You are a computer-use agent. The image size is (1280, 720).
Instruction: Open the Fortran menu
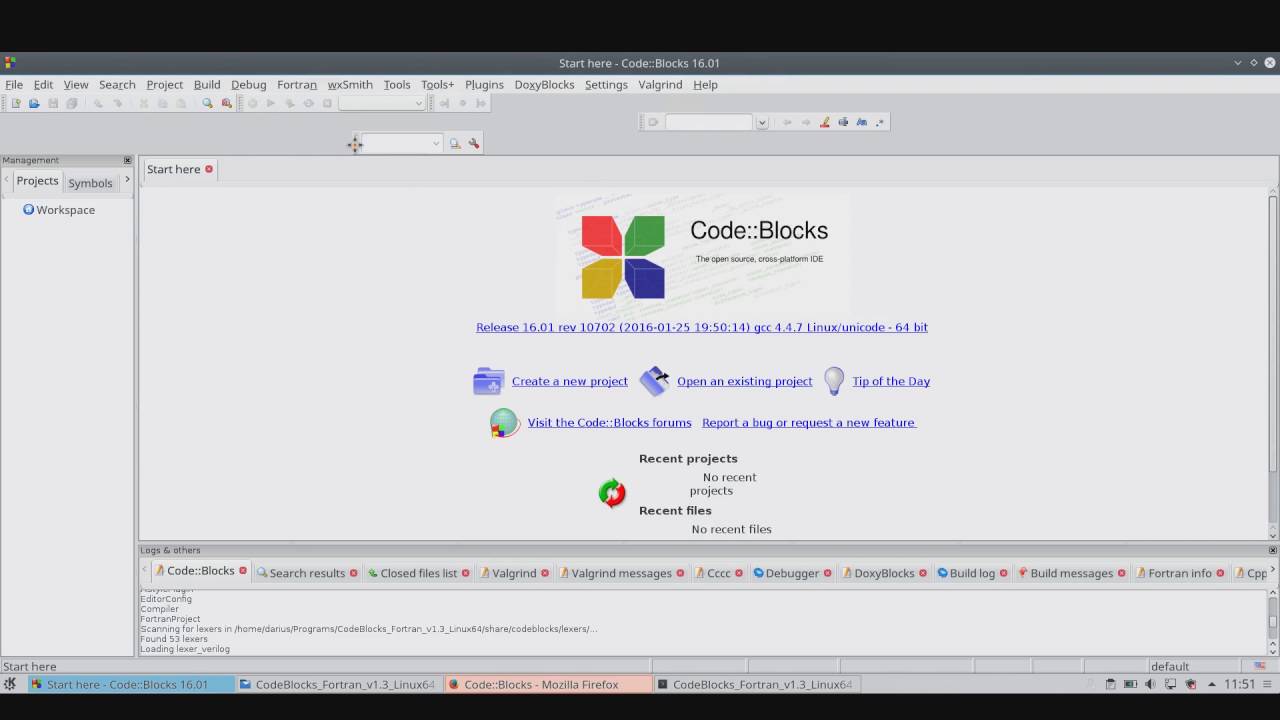point(297,85)
